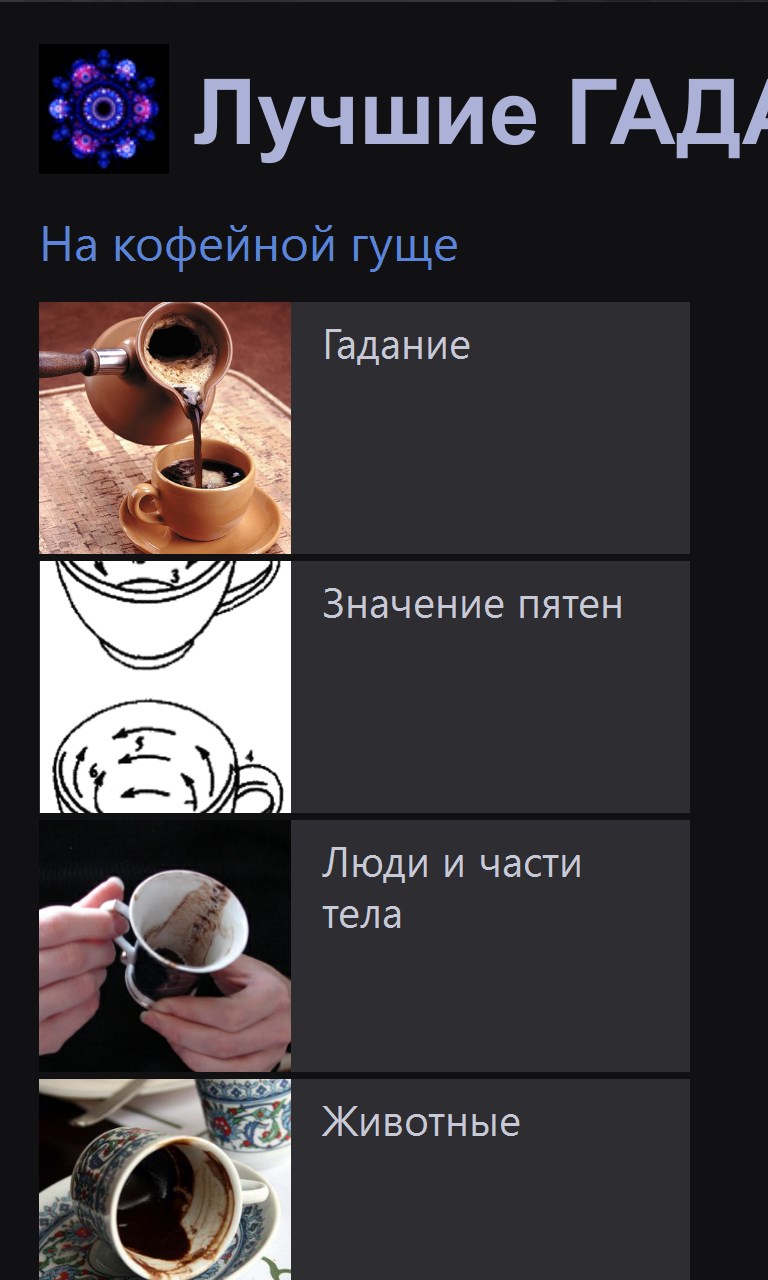Click the "Лучшие ГАДА" title text
The height and width of the screenshot is (1280, 768).
click(x=480, y=110)
